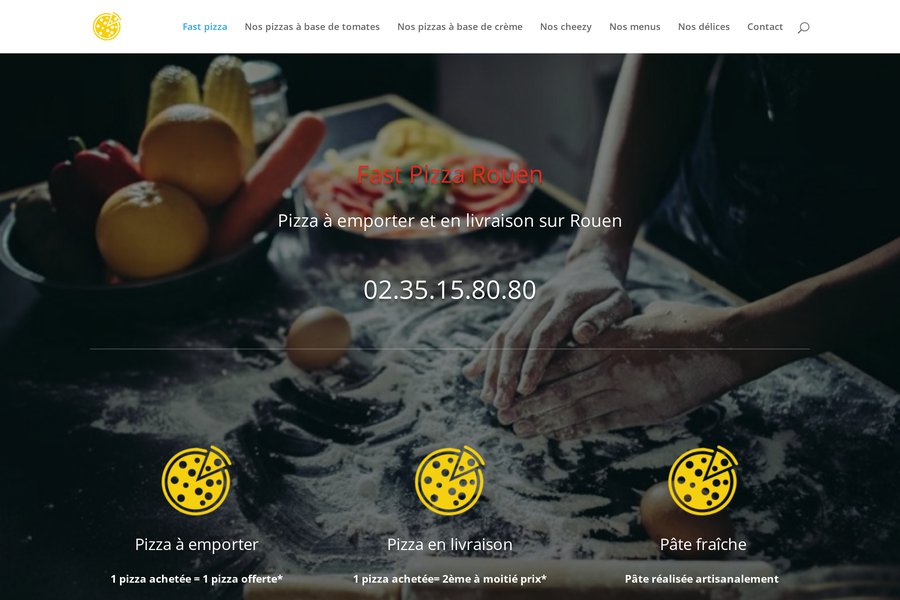The image size is (900, 600).
Task: Click the pizza icon above Pizza en livraison
Action: [x=450, y=481]
